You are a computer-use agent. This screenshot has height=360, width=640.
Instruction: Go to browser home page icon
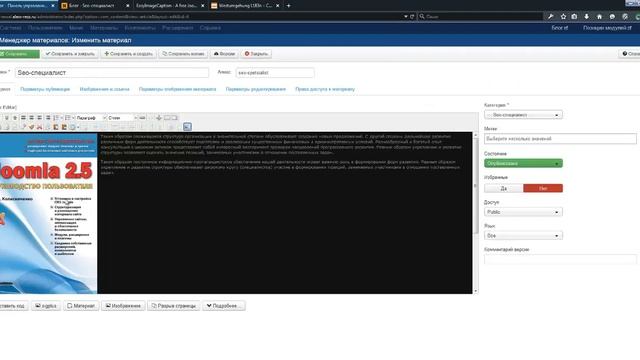coord(599,17)
